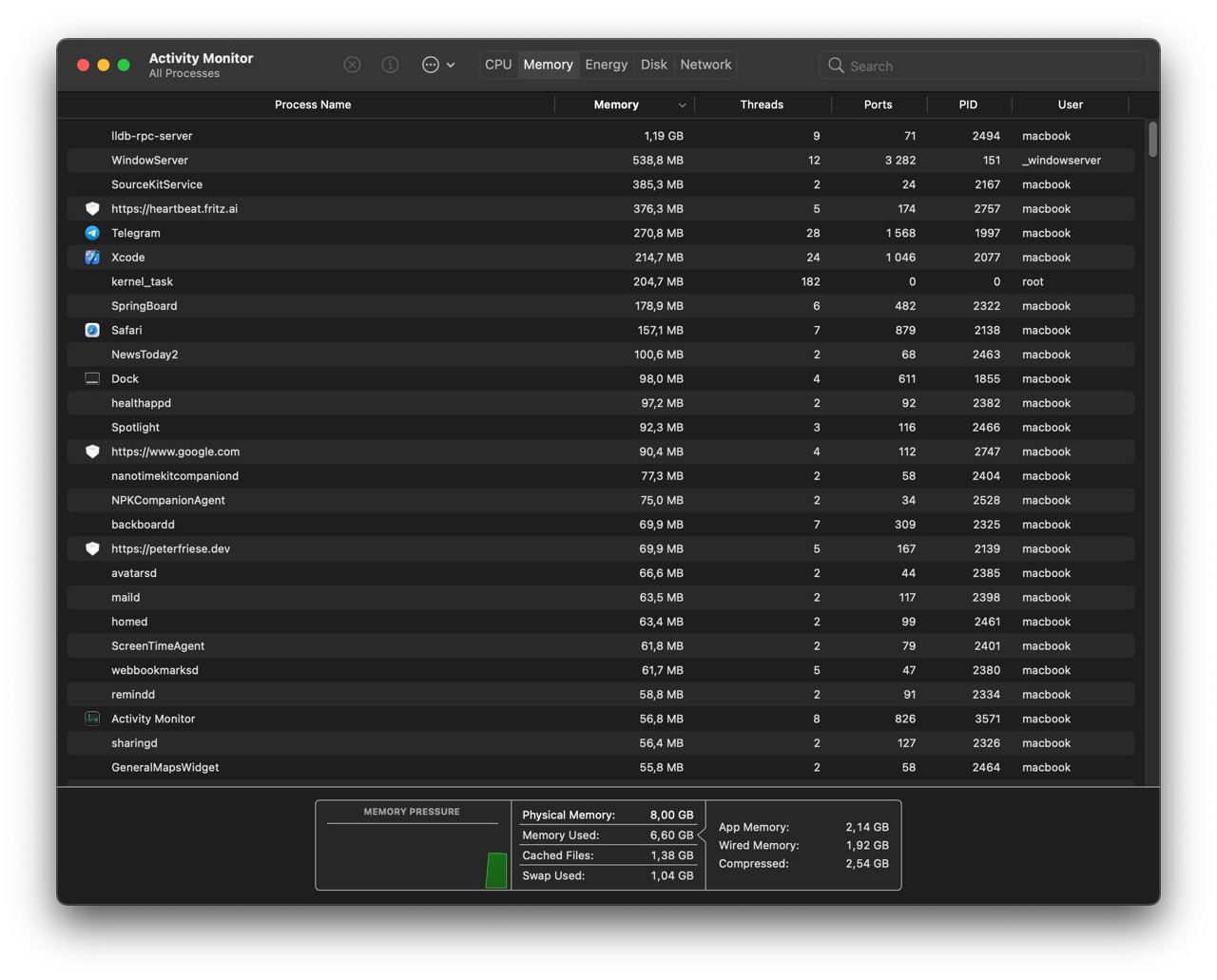Click shield icon for heartbeat.fritz.ai

point(92,209)
